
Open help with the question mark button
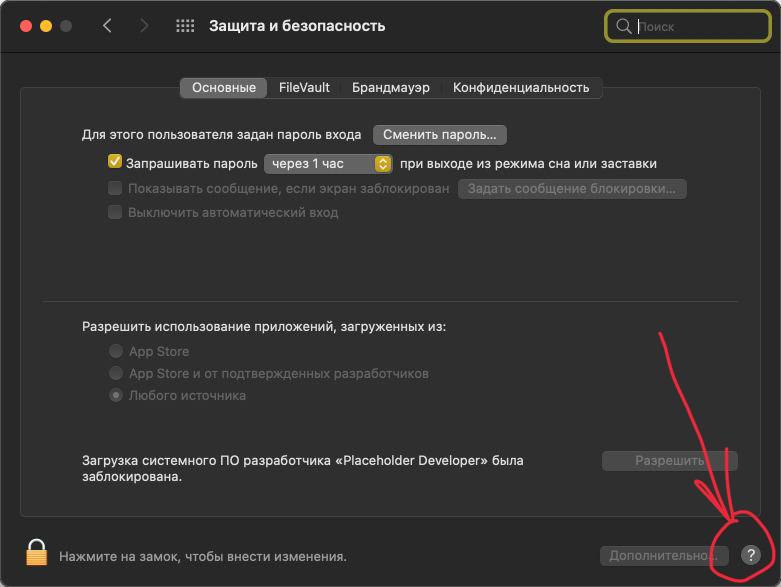pos(751,555)
